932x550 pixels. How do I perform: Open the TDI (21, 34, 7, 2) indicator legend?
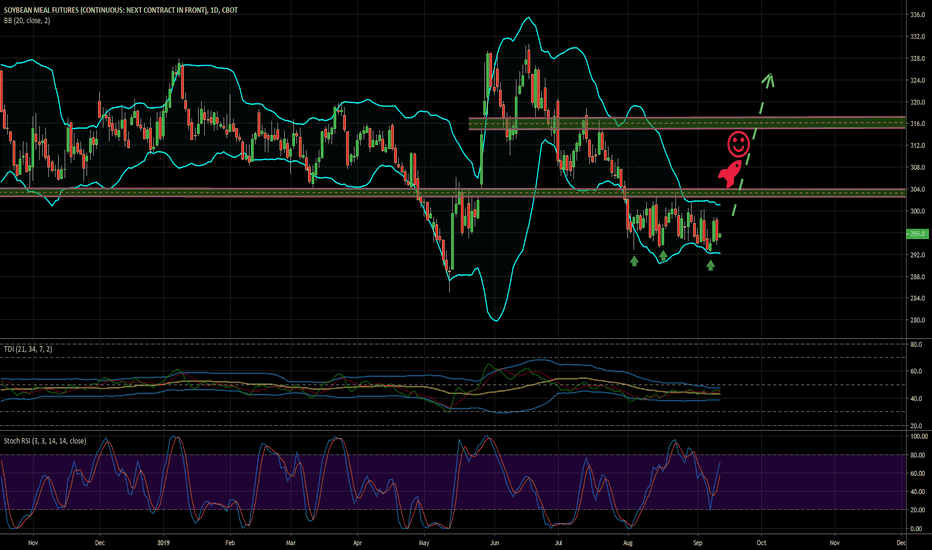click(28, 349)
